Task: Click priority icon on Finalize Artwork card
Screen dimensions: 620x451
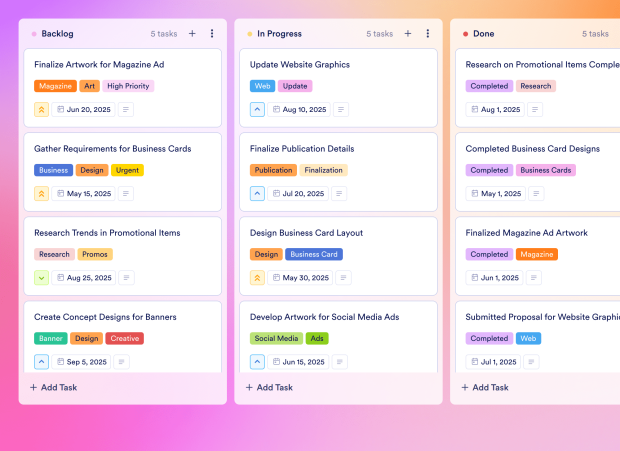Action: tap(42, 110)
